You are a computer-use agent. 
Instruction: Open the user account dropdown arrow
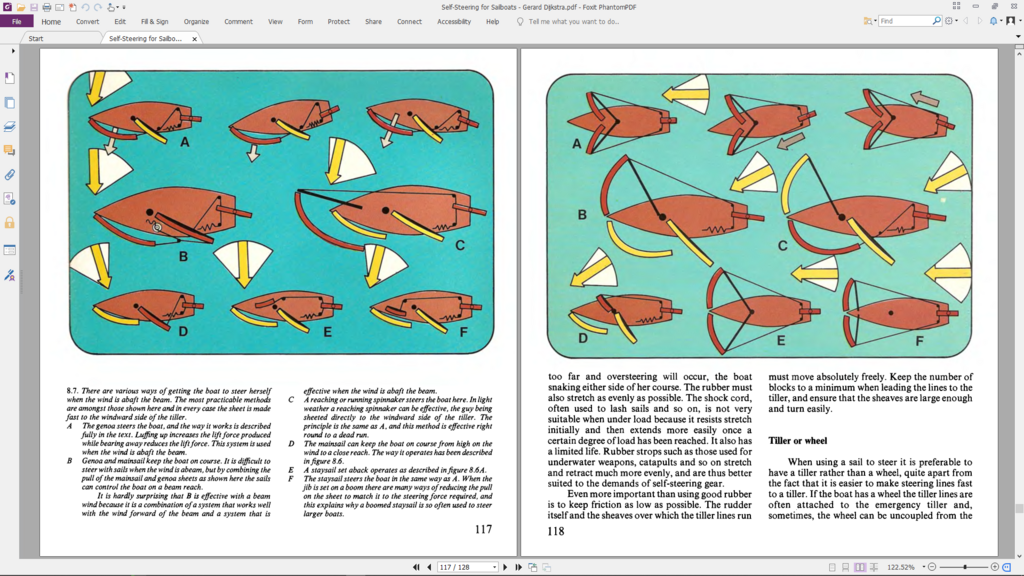point(1018,21)
